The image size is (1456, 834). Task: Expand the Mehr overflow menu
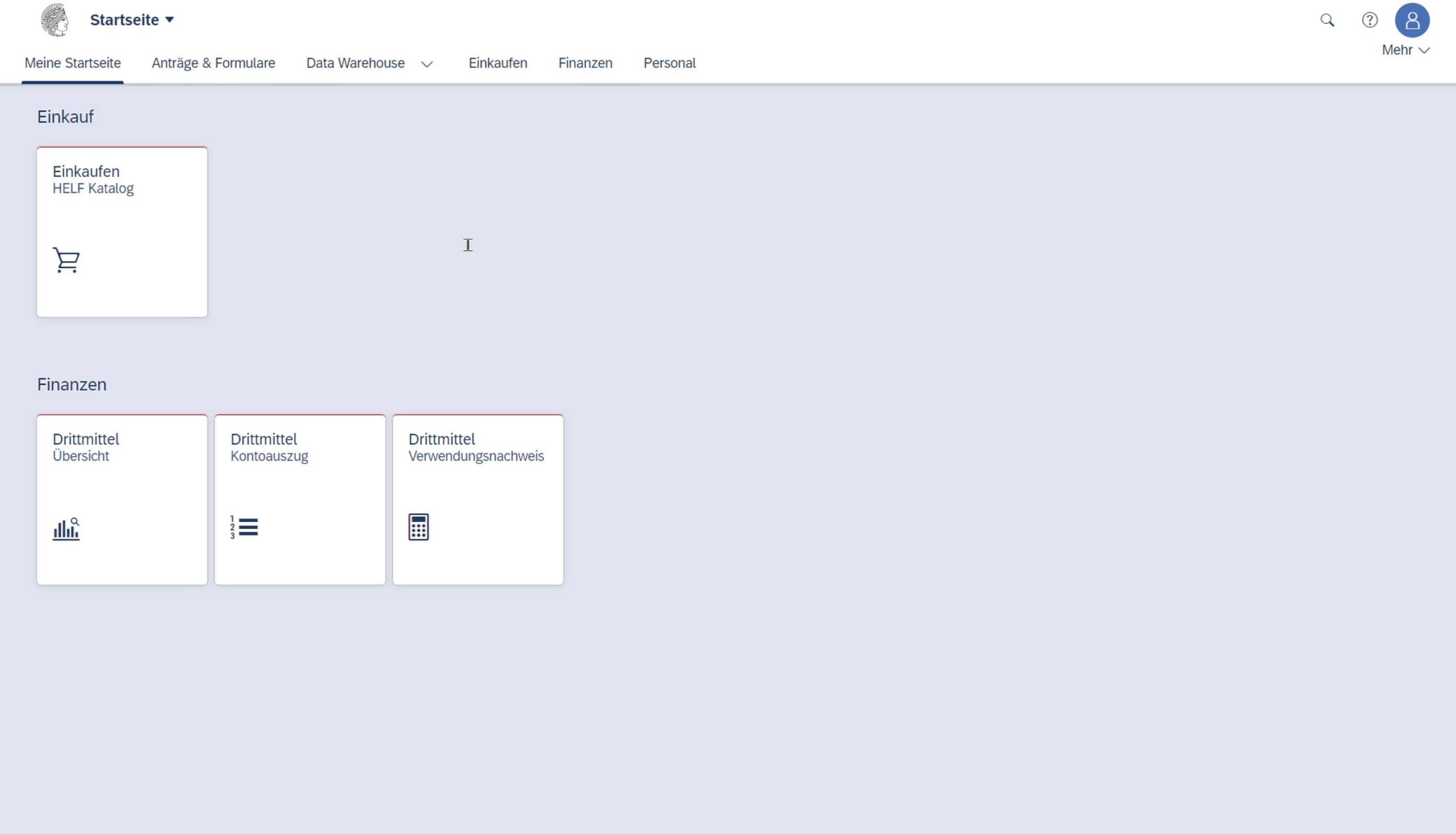pos(1405,51)
